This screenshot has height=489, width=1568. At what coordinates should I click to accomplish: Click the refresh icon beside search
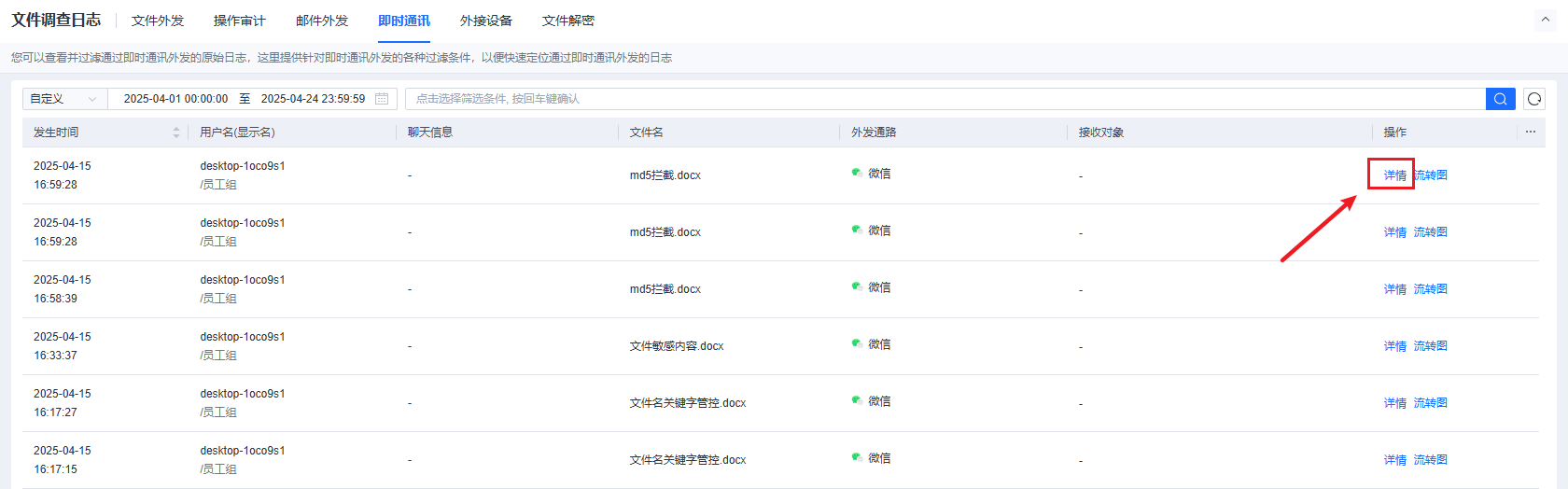click(1534, 99)
